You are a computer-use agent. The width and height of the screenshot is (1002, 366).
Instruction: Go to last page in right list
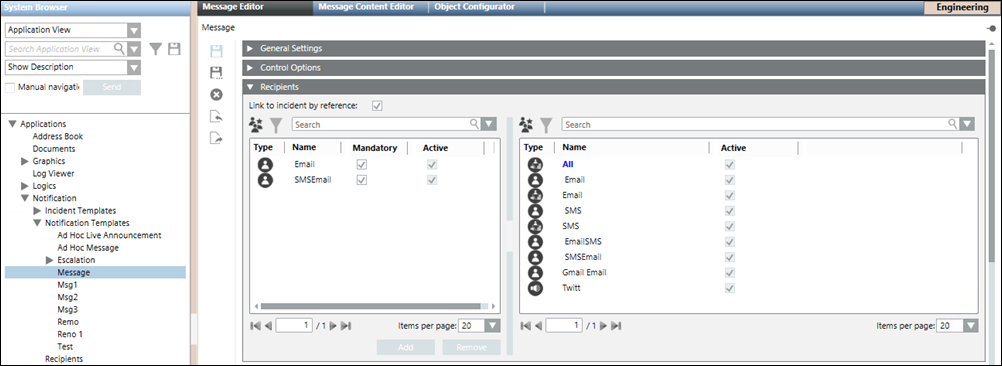point(615,326)
